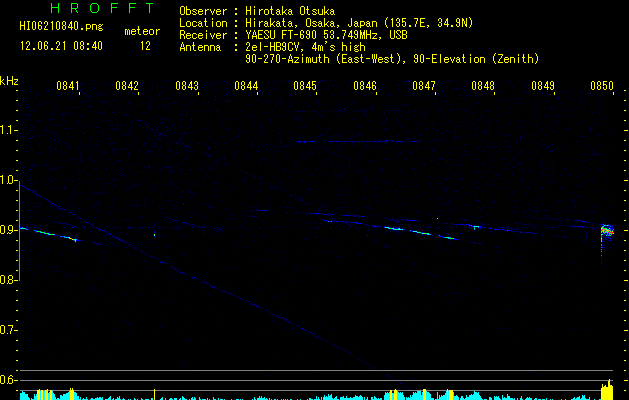Click the HROFFT title text
629x400 pixels.
tap(102, 8)
